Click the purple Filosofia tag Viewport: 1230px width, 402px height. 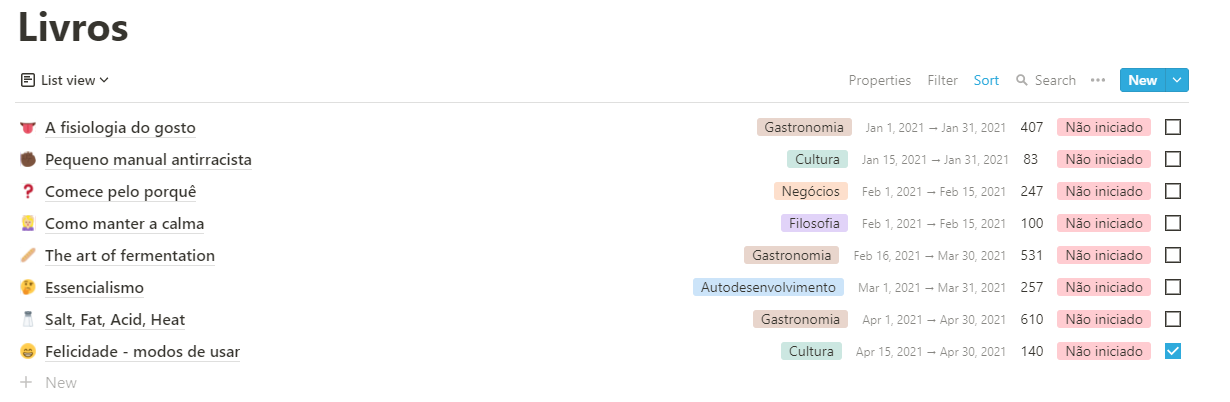tap(814, 224)
